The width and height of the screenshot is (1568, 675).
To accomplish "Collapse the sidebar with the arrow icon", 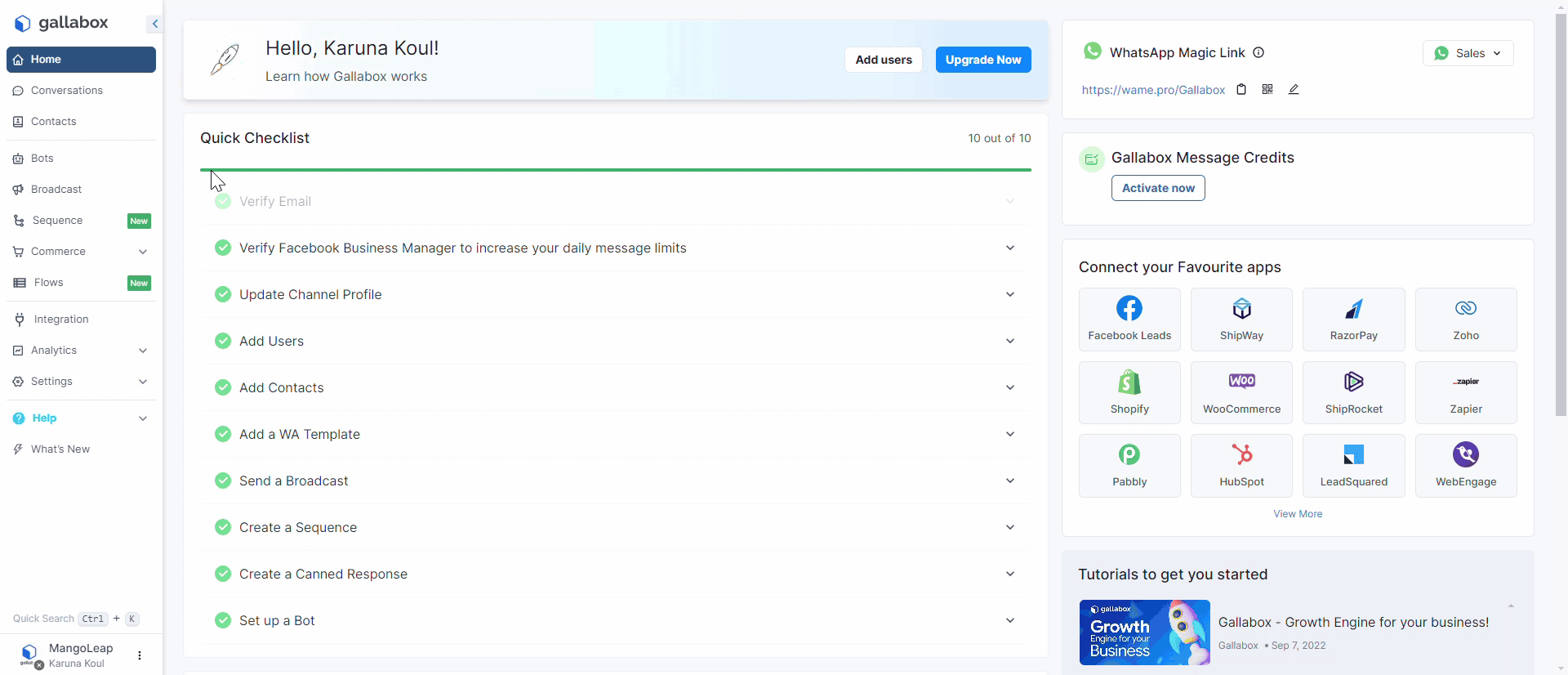I will (x=154, y=24).
